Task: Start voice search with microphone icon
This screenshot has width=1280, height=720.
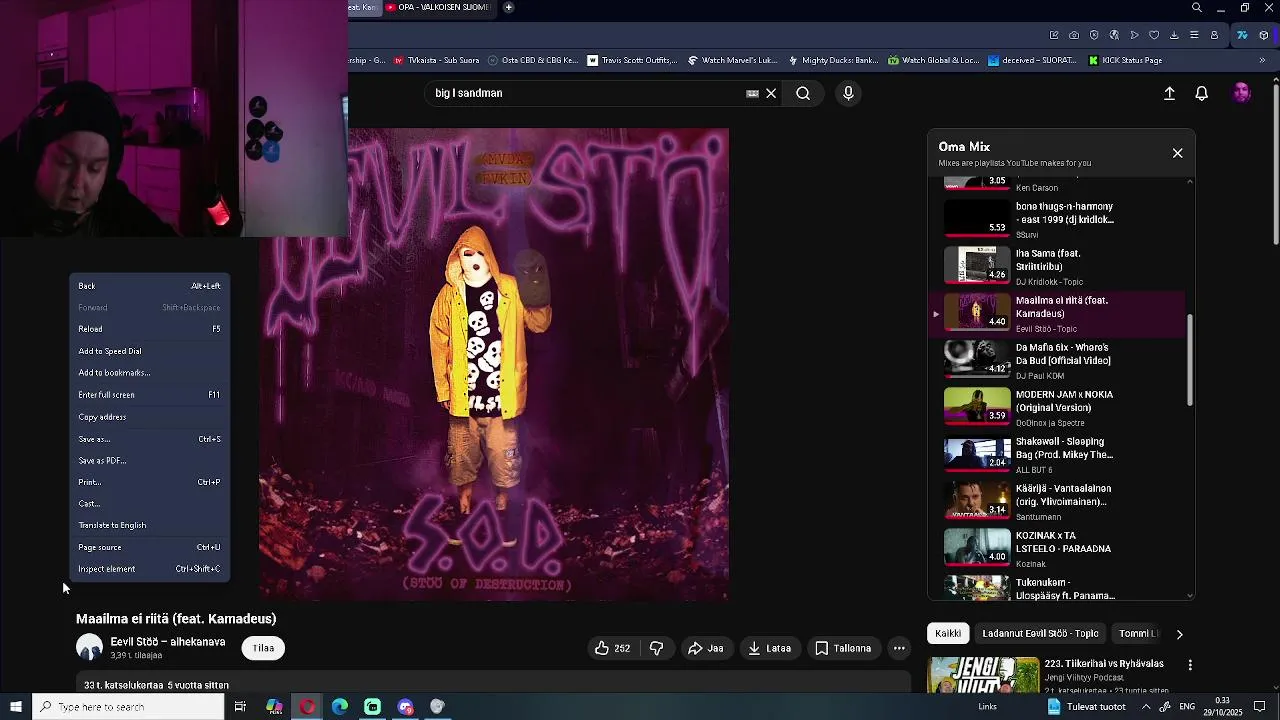Action: coord(848,93)
